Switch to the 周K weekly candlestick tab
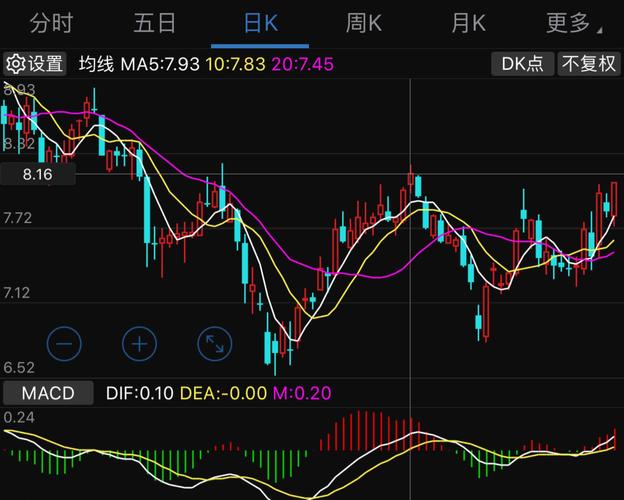This screenshot has width=624, height=500. click(x=363, y=23)
